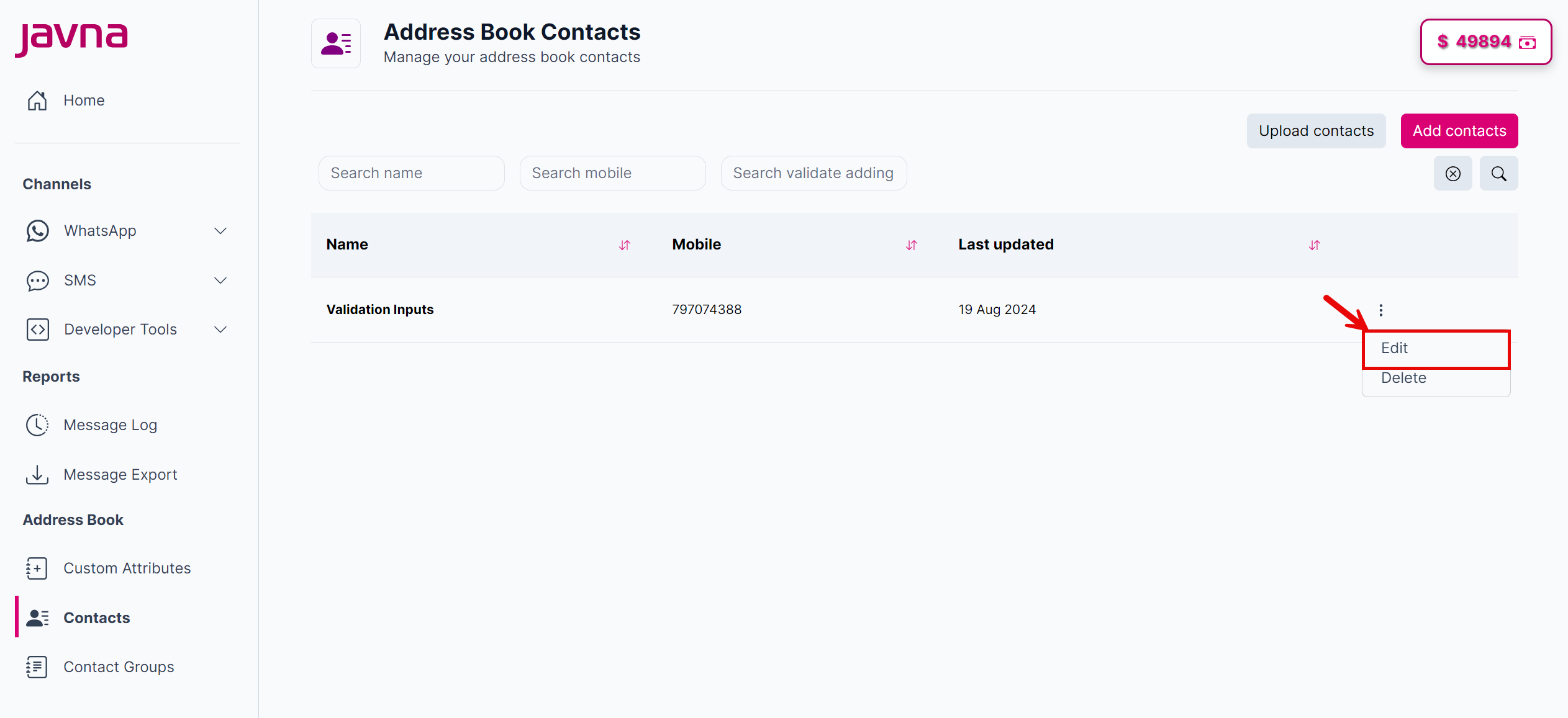
Task: Select Delete from the context menu
Action: pyautogui.click(x=1403, y=378)
